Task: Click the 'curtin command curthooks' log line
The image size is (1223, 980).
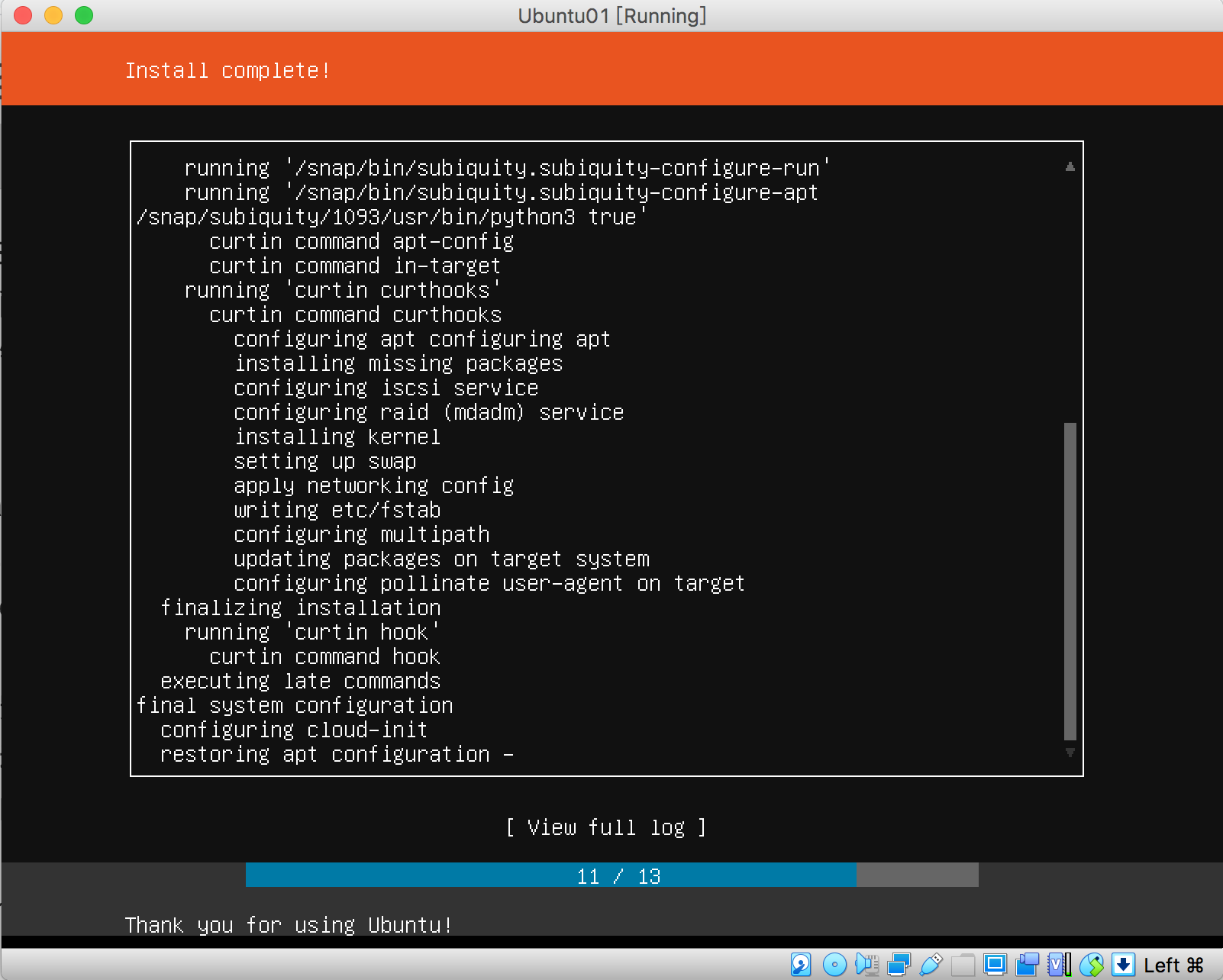Action: tap(356, 314)
